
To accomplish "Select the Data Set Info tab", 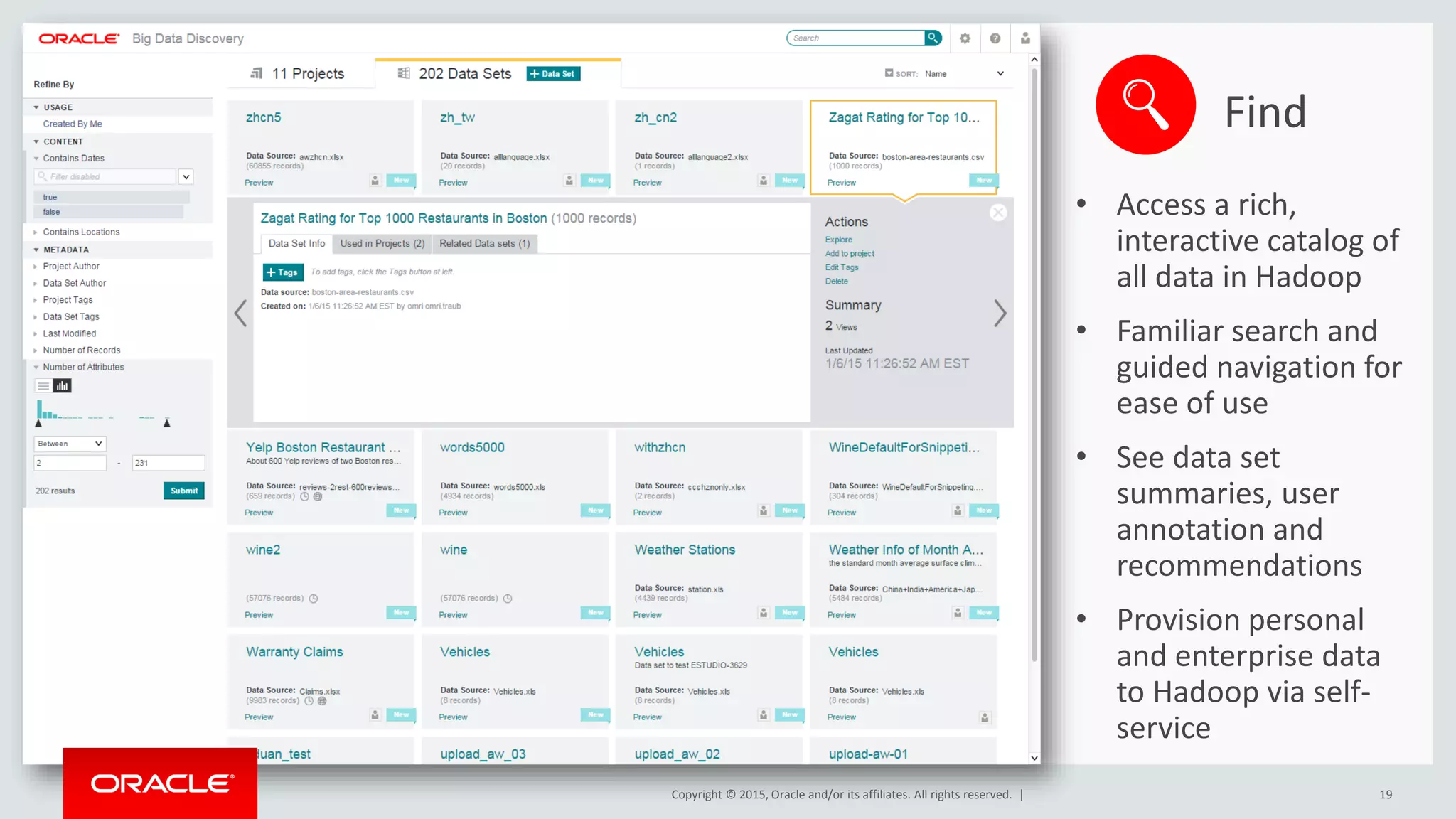I will coord(296,243).
